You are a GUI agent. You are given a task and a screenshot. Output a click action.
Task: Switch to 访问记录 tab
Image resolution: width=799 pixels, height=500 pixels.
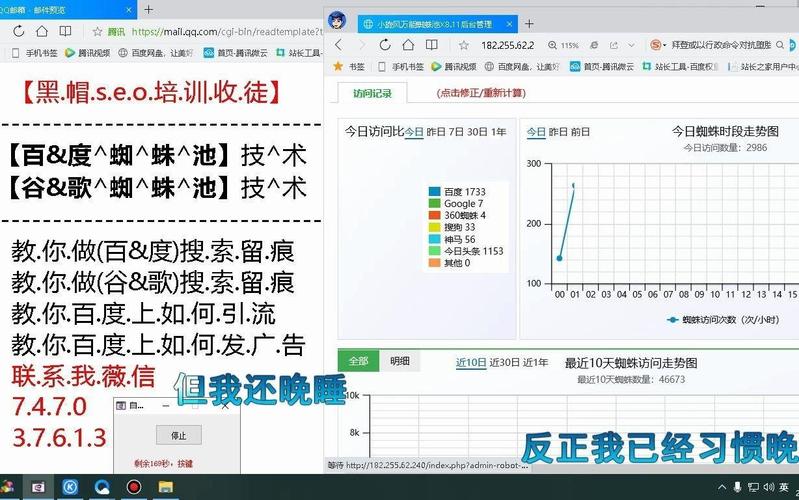(x=372, y=93)
